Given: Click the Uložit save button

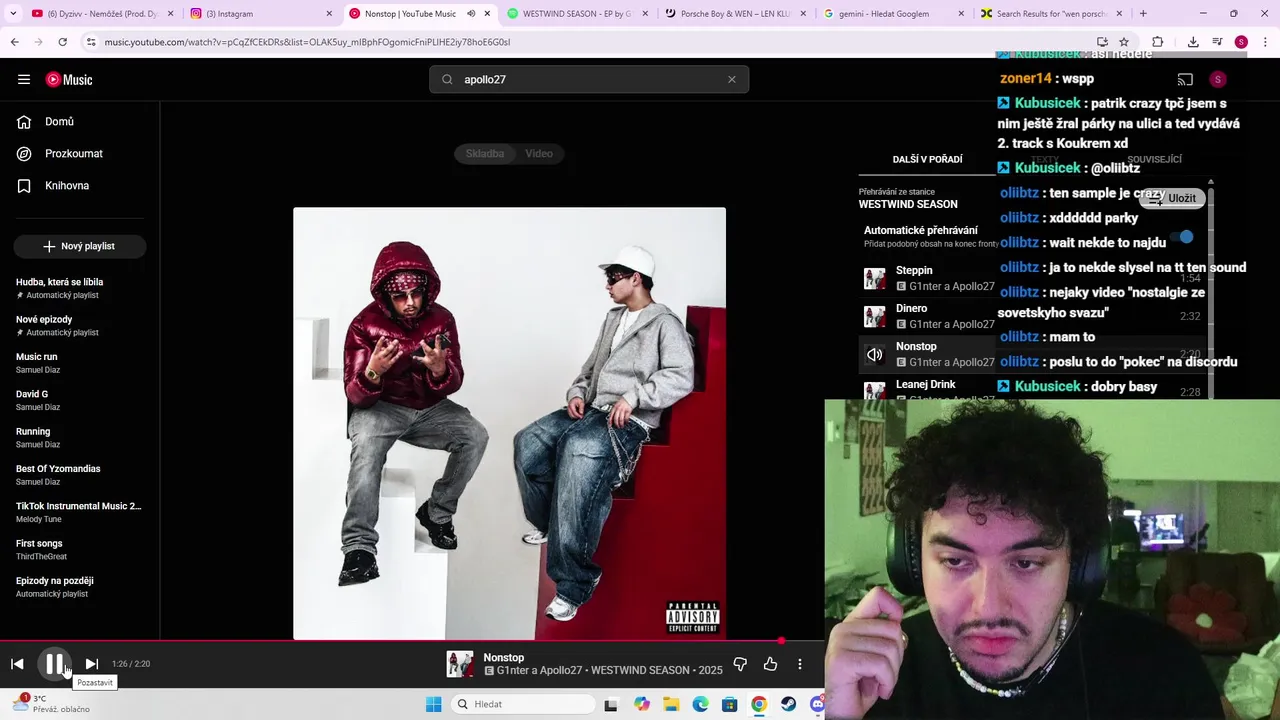Looking at the screenshot, I should pyautogui.click(x=1172, y=198).
